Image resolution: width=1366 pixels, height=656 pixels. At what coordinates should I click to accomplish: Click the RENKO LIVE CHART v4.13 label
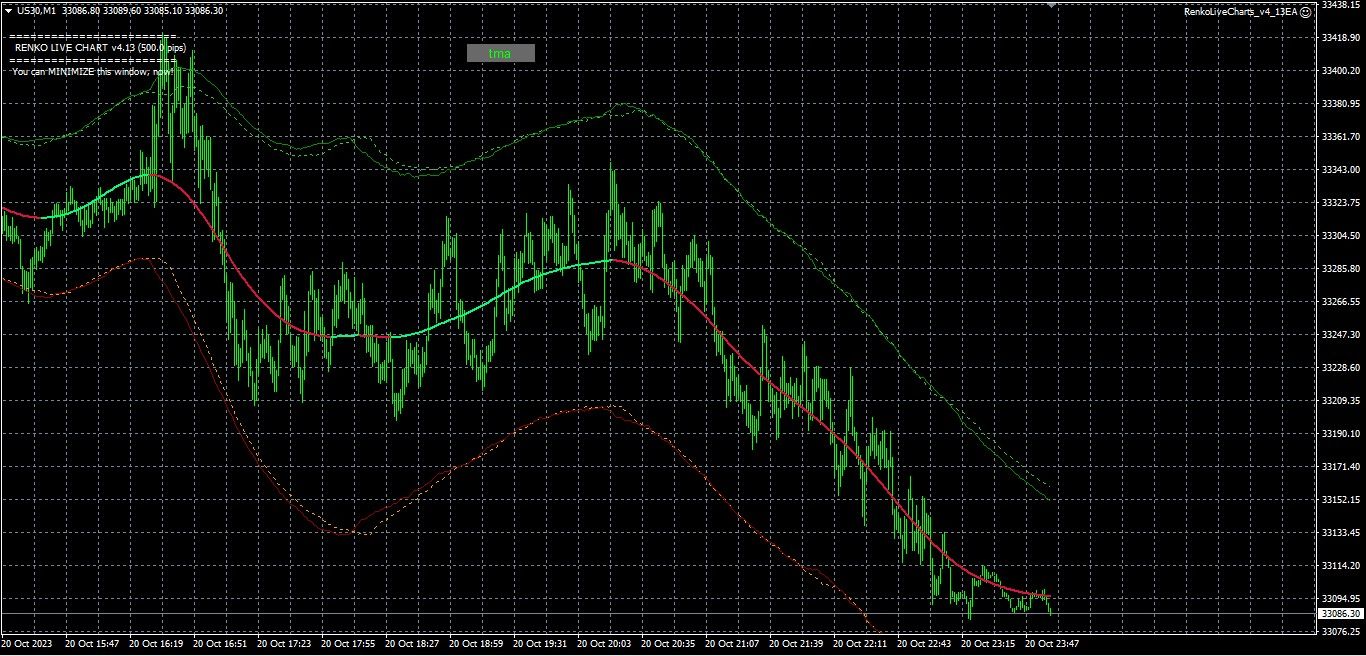100,47
